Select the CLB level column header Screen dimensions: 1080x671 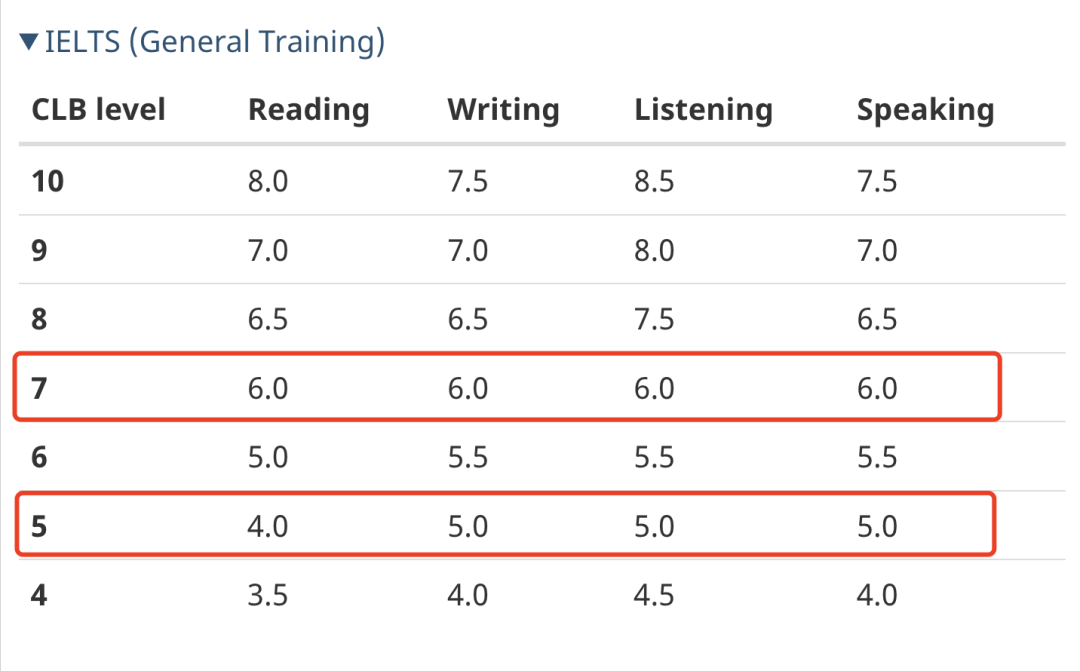point(98,110)
